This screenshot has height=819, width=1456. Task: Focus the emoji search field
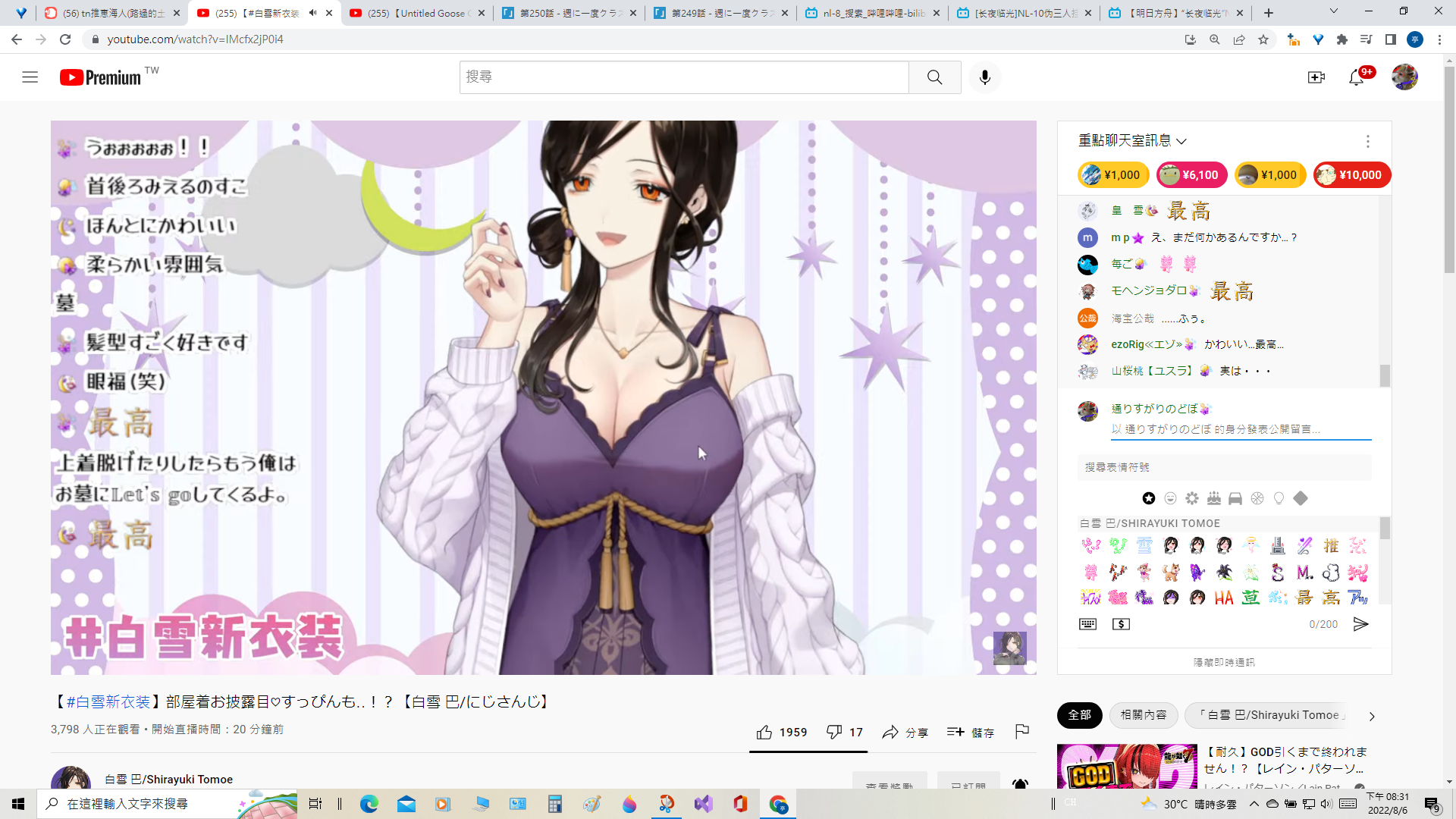pos(1224,467)
